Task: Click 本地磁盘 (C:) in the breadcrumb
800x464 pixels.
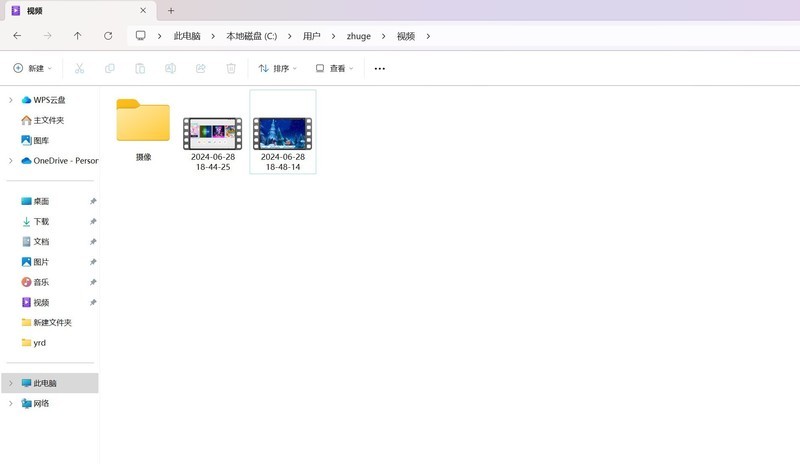Action: click(x=252, y=36)
